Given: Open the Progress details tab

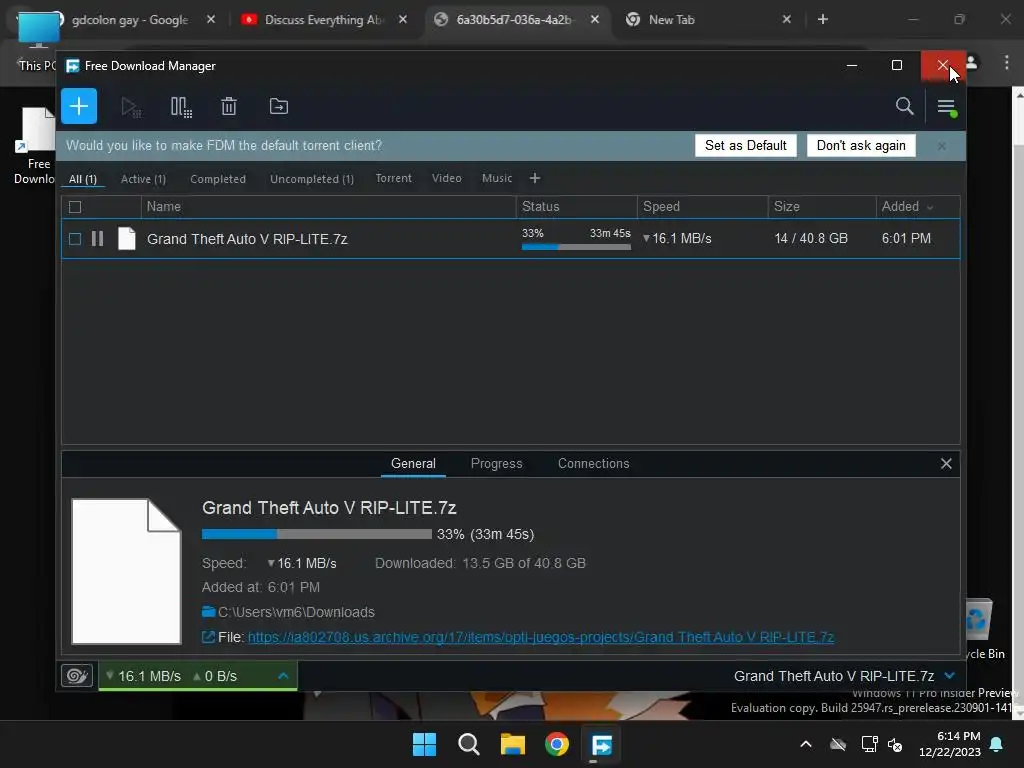Looking at the screenshot, I should (496, 464).
